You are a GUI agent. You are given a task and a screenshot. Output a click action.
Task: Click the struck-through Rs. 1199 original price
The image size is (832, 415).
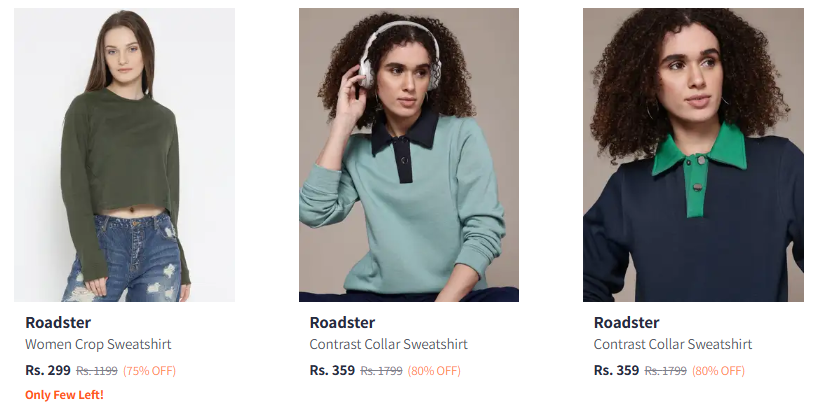pyautogui.click(x=97, y=371)
